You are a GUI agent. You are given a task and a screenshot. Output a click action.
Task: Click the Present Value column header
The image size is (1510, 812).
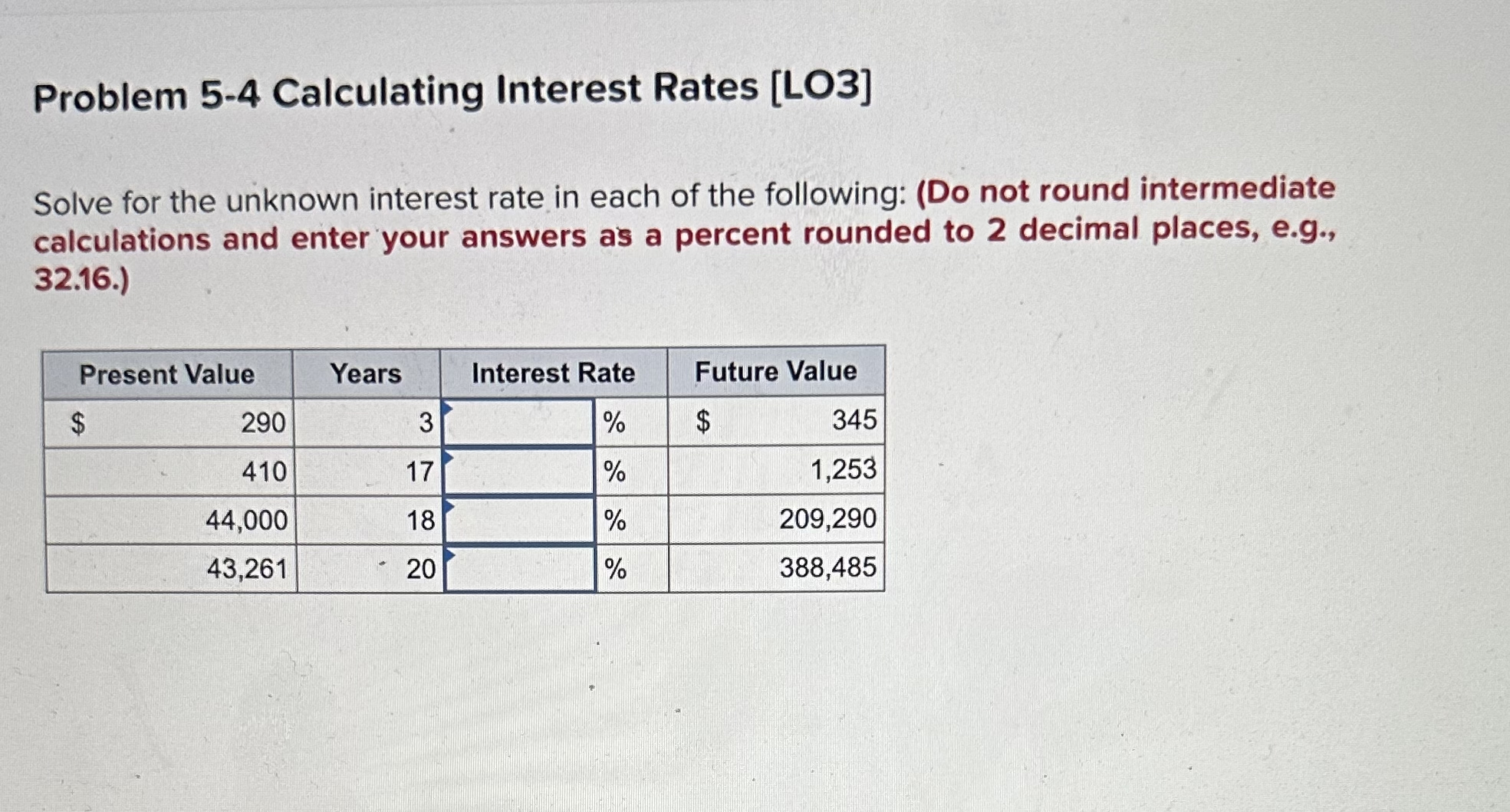pos(168,373)
